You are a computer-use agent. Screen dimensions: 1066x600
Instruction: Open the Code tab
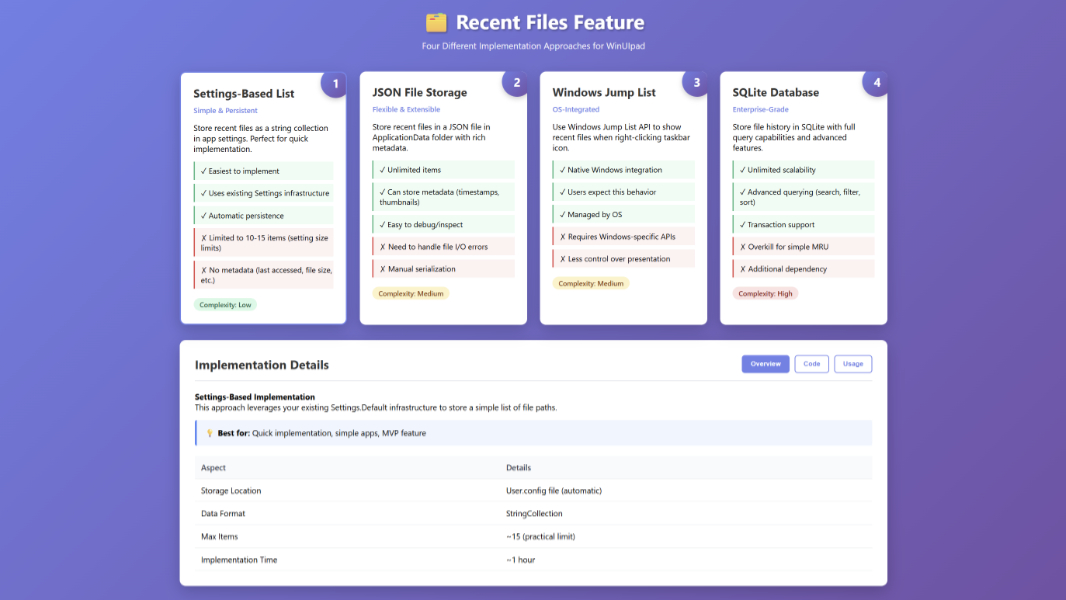(811, 364)
